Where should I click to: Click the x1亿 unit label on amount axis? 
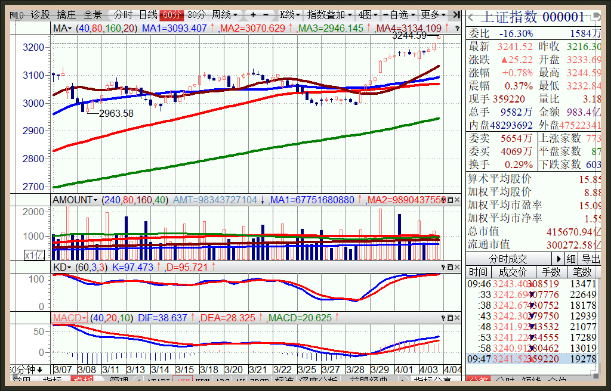tap(34, 256)
